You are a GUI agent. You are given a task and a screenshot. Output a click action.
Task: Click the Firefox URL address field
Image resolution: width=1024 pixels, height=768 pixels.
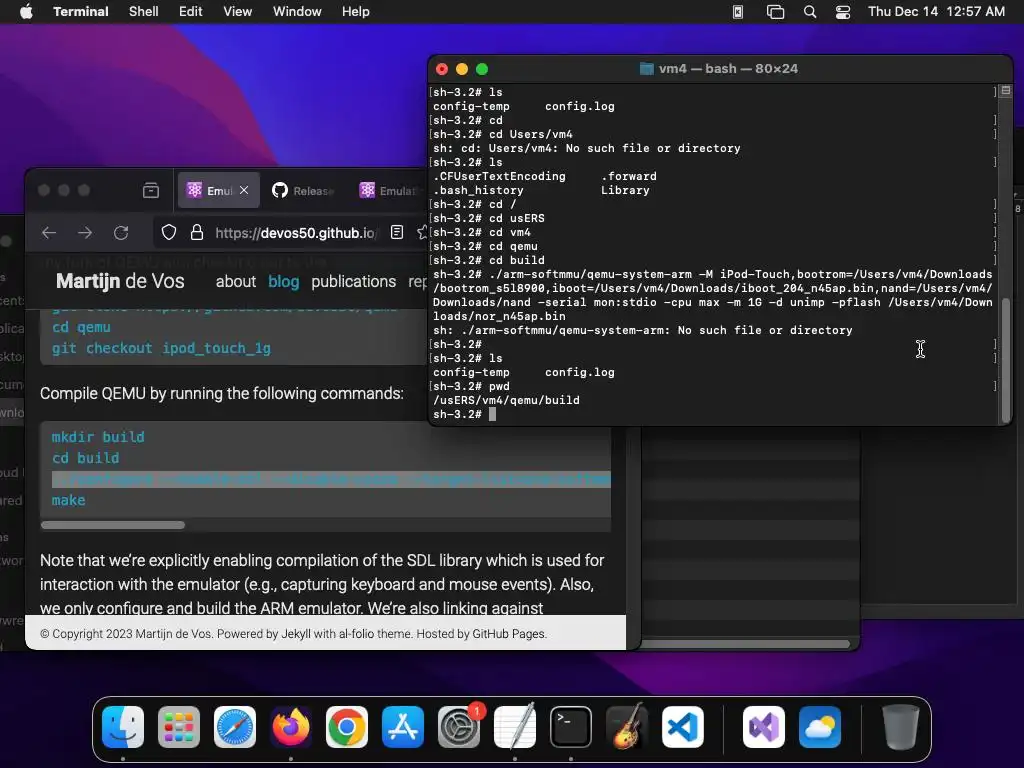(294, 232)
